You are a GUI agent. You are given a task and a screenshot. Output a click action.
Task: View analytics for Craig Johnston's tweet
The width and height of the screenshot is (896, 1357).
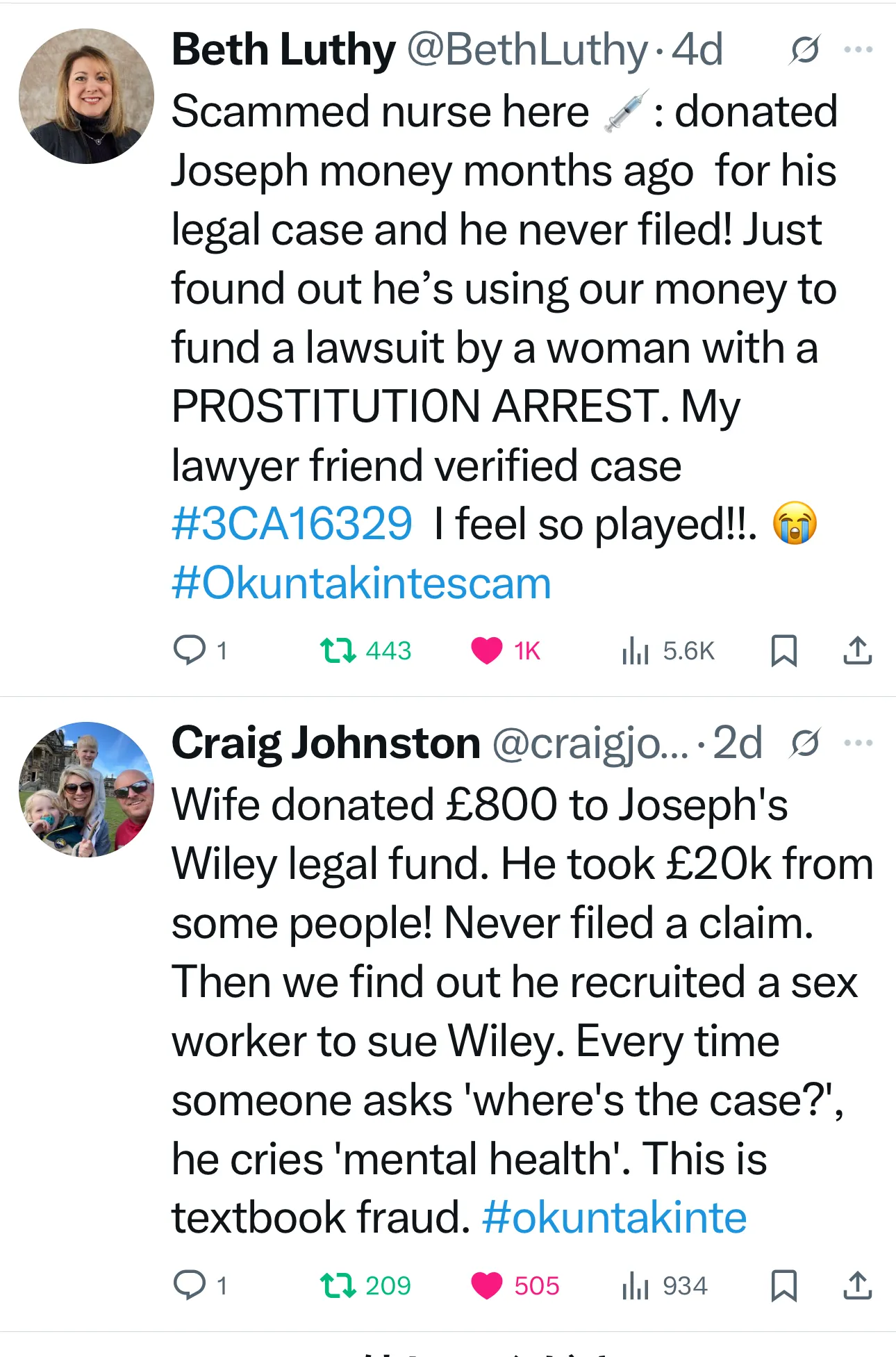[x=636, y=1285]
